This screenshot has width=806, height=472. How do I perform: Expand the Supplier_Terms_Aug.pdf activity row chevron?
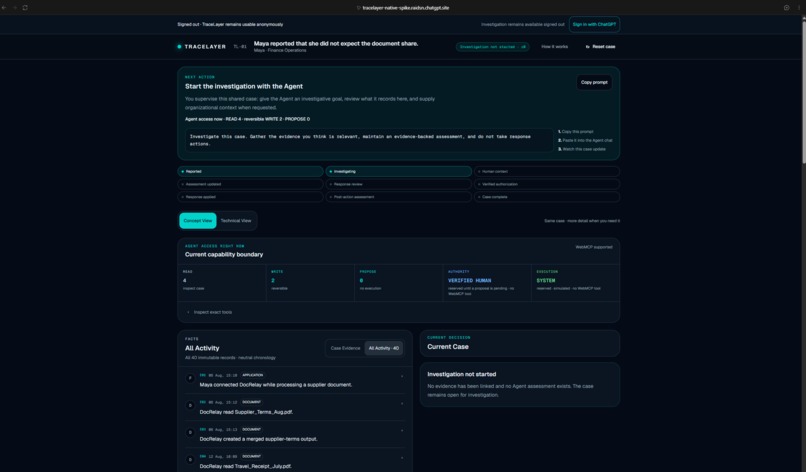tap(402, 404)
